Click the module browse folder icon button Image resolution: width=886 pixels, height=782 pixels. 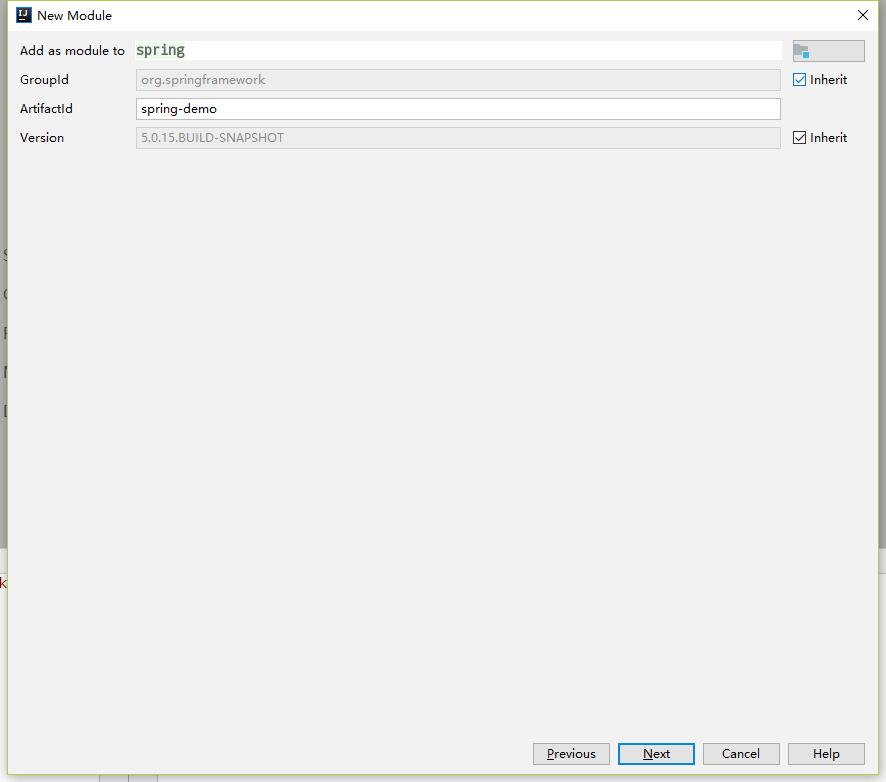click(x=828, y=51)
